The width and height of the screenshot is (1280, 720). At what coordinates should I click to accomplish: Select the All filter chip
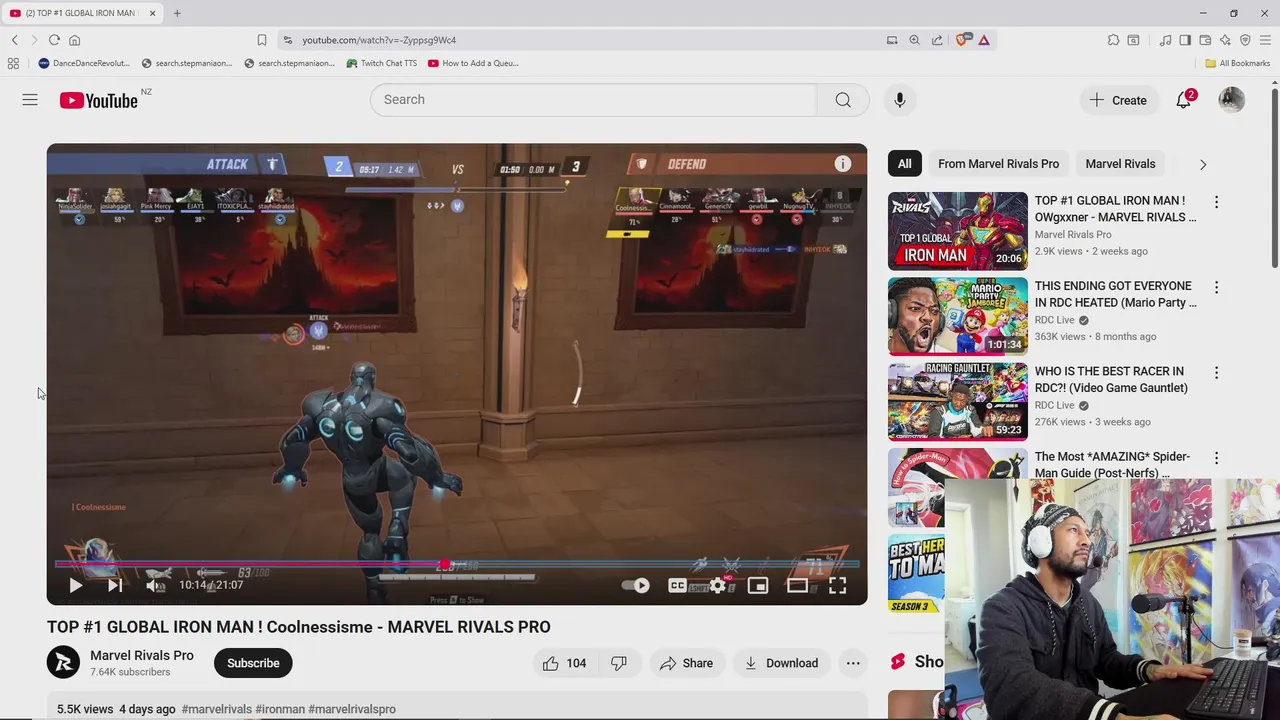click(904, 164)
